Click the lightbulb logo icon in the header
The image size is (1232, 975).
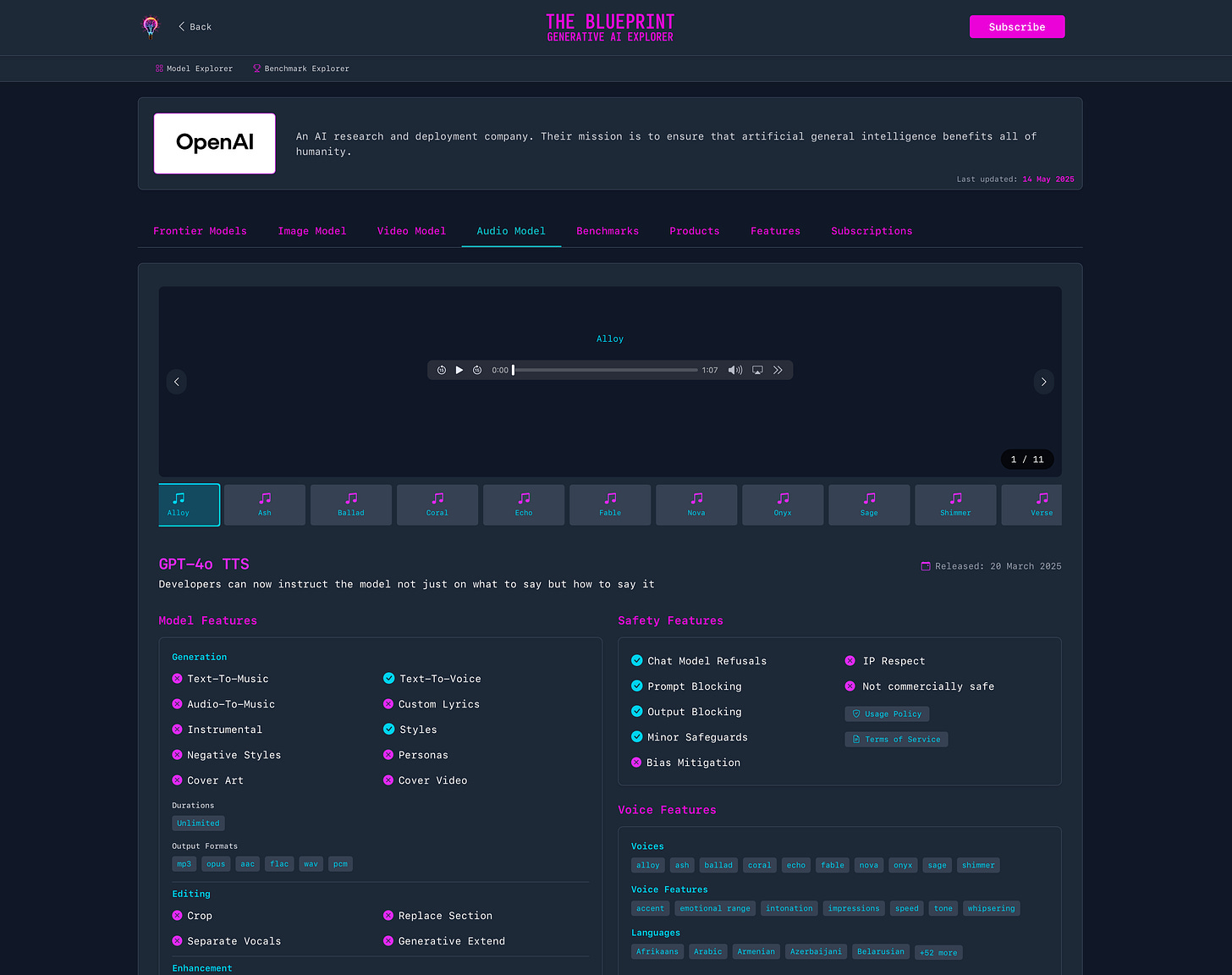pyautogui.click(x=151, y=27)
